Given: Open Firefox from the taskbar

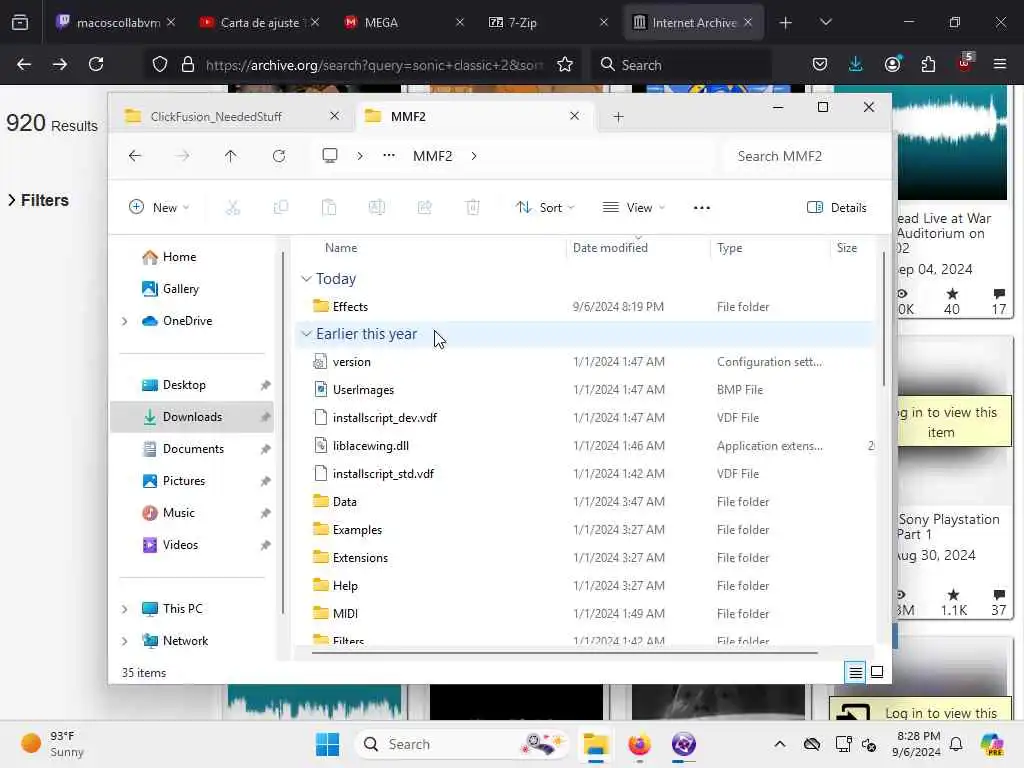Looking at the screenshot, I should point(639,744).
